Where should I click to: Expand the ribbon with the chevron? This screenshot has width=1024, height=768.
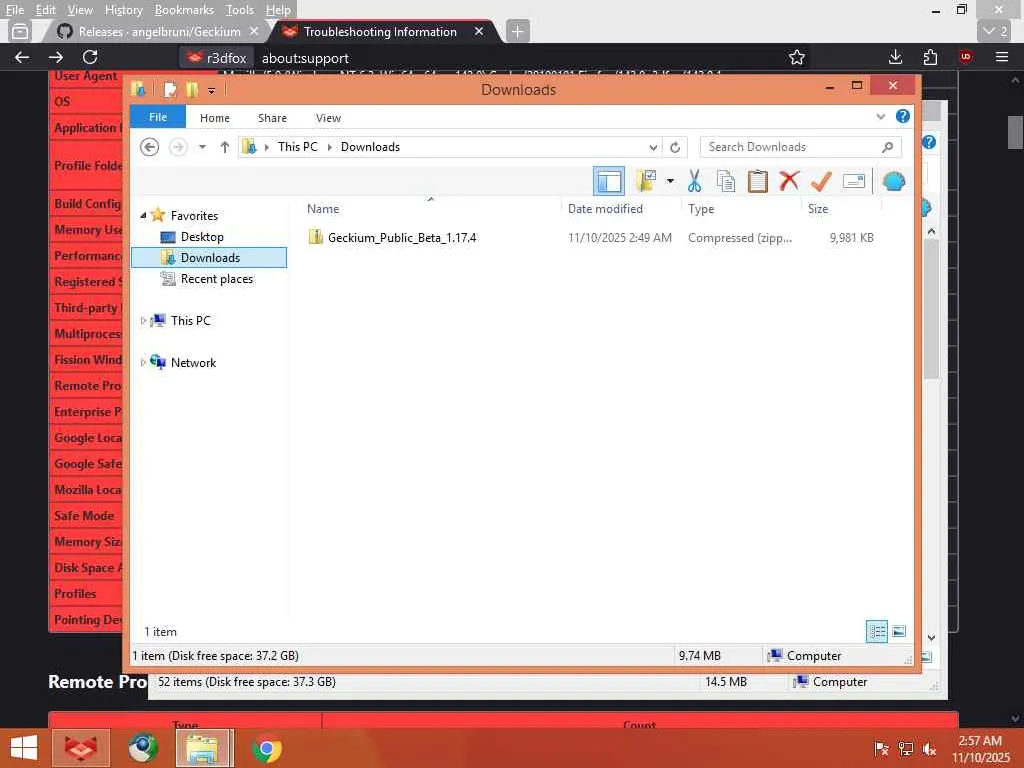(880, 117)
